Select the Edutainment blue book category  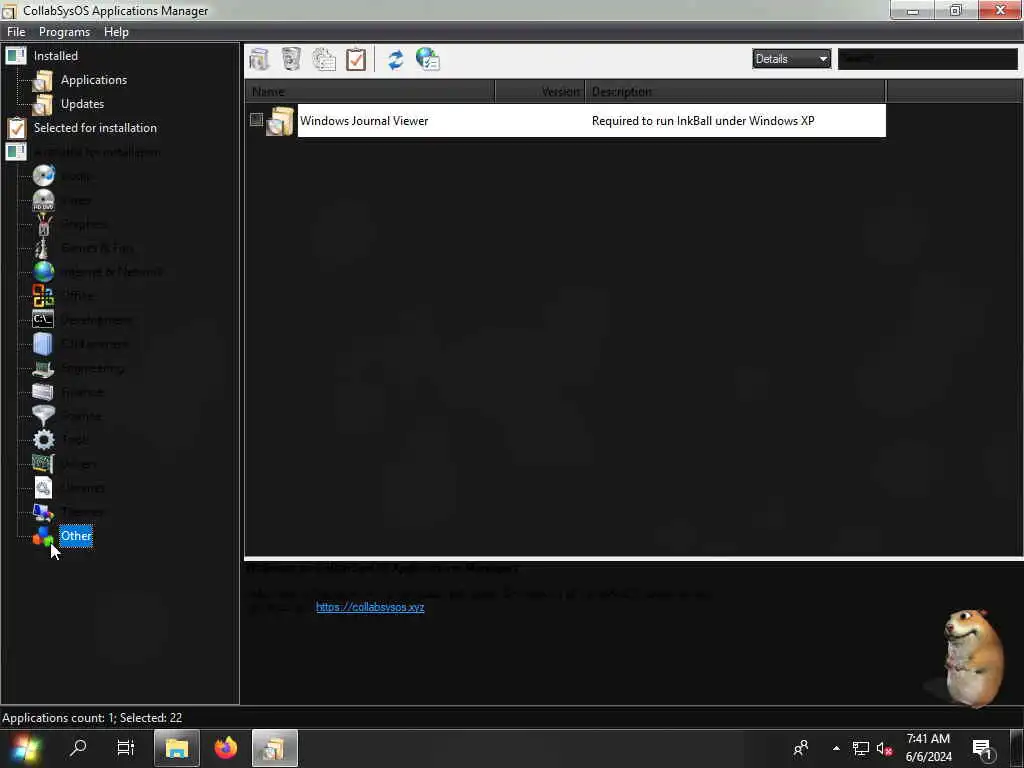(43, 344)
